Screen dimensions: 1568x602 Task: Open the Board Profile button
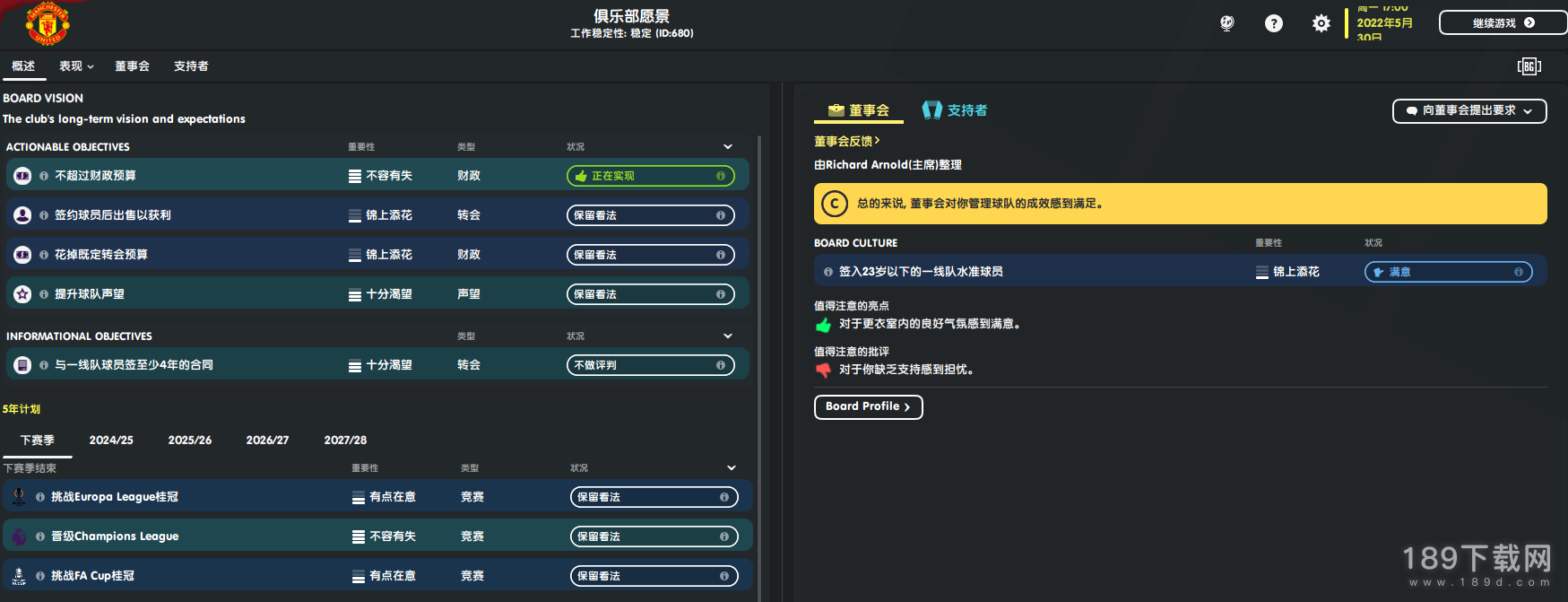[868, 406]
